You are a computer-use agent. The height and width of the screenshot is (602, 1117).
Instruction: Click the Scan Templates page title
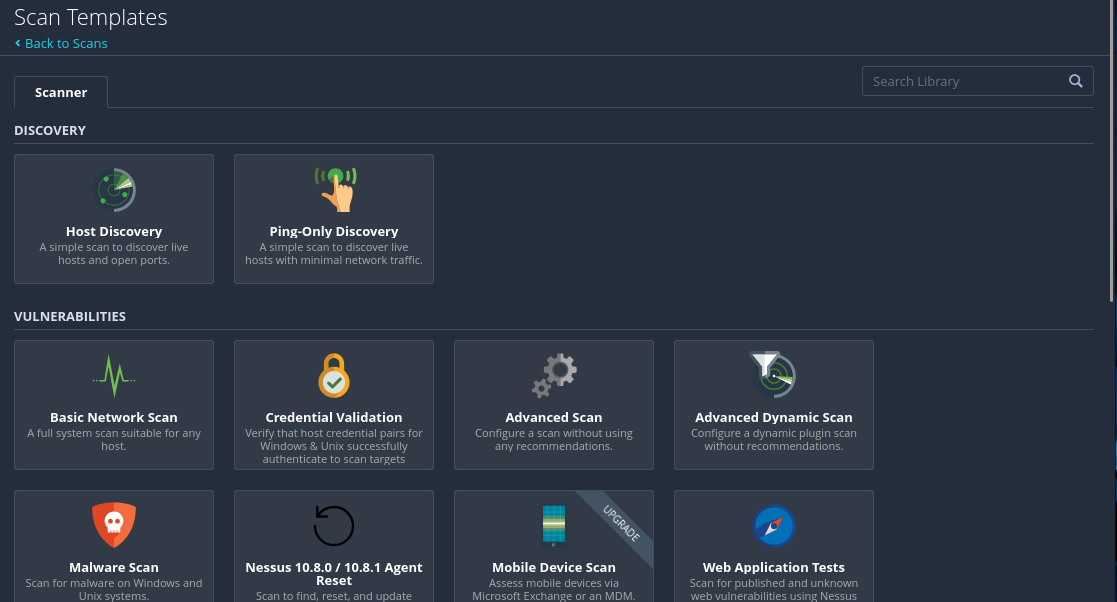(x=90, y=17)
